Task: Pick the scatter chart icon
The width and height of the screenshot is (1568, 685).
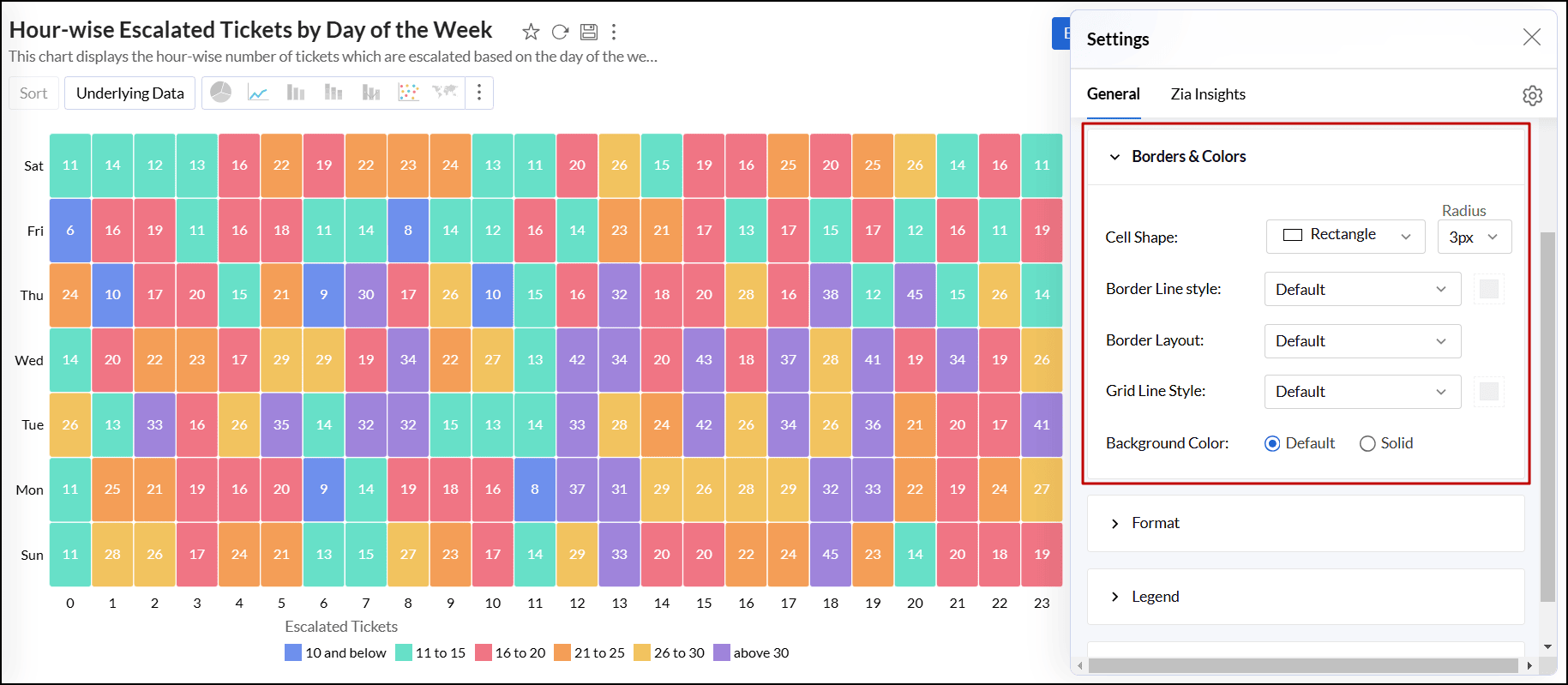Action: pyautogui.click(x=408, y=93)
